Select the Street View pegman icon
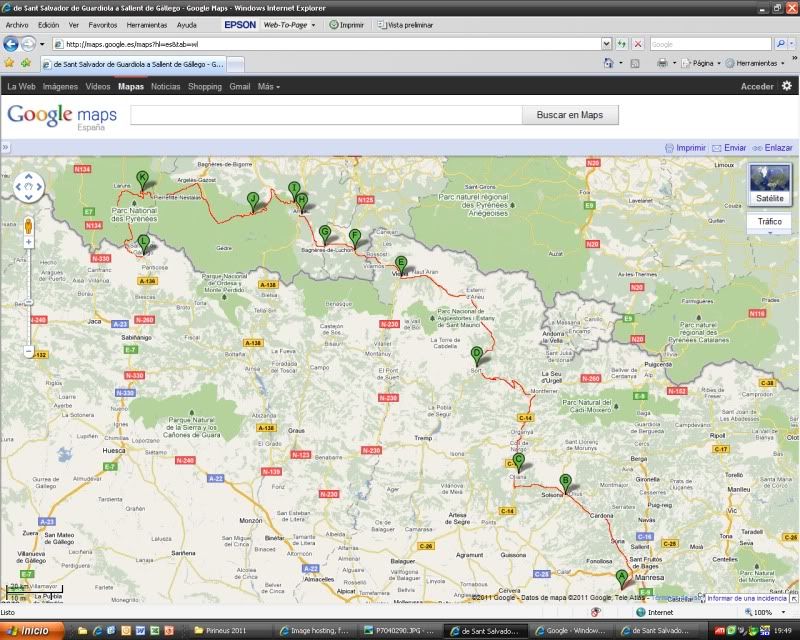The image size is (800, 640). pos(29,225)
